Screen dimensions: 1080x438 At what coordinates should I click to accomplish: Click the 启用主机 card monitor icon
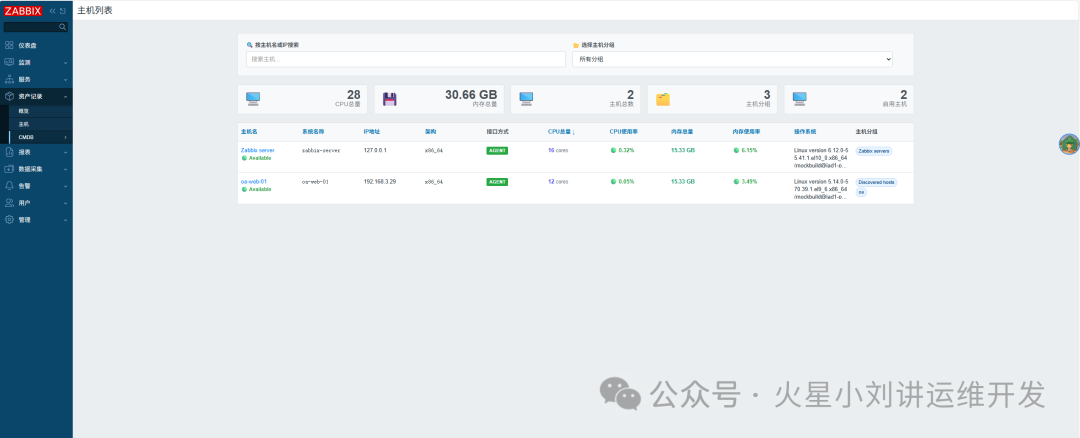coord(799,98)
